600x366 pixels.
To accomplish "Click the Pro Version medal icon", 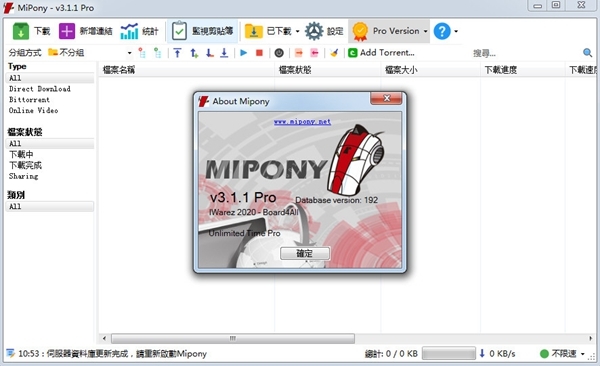I will tap(360, 31).
